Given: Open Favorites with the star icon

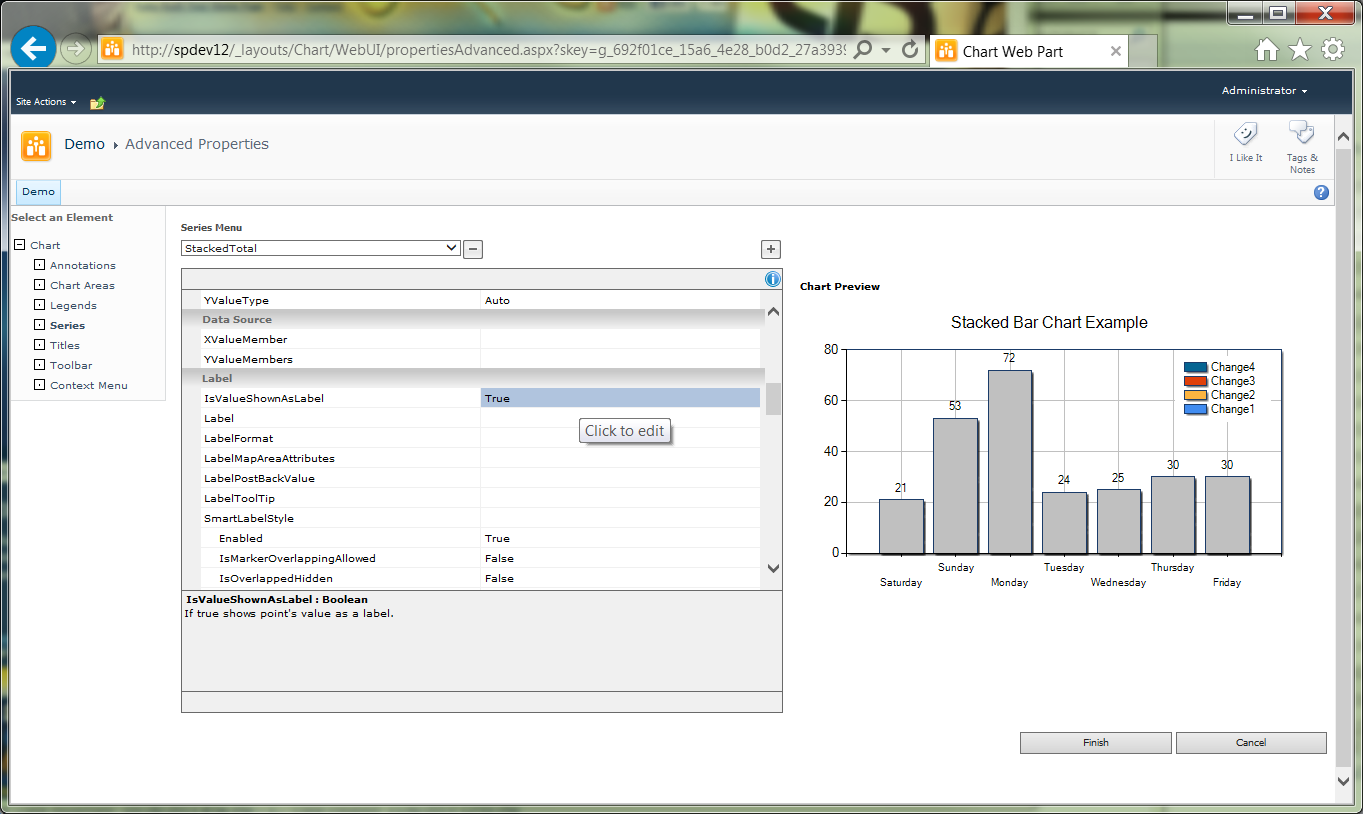Looking at the screenshot, I should 1300,49.
